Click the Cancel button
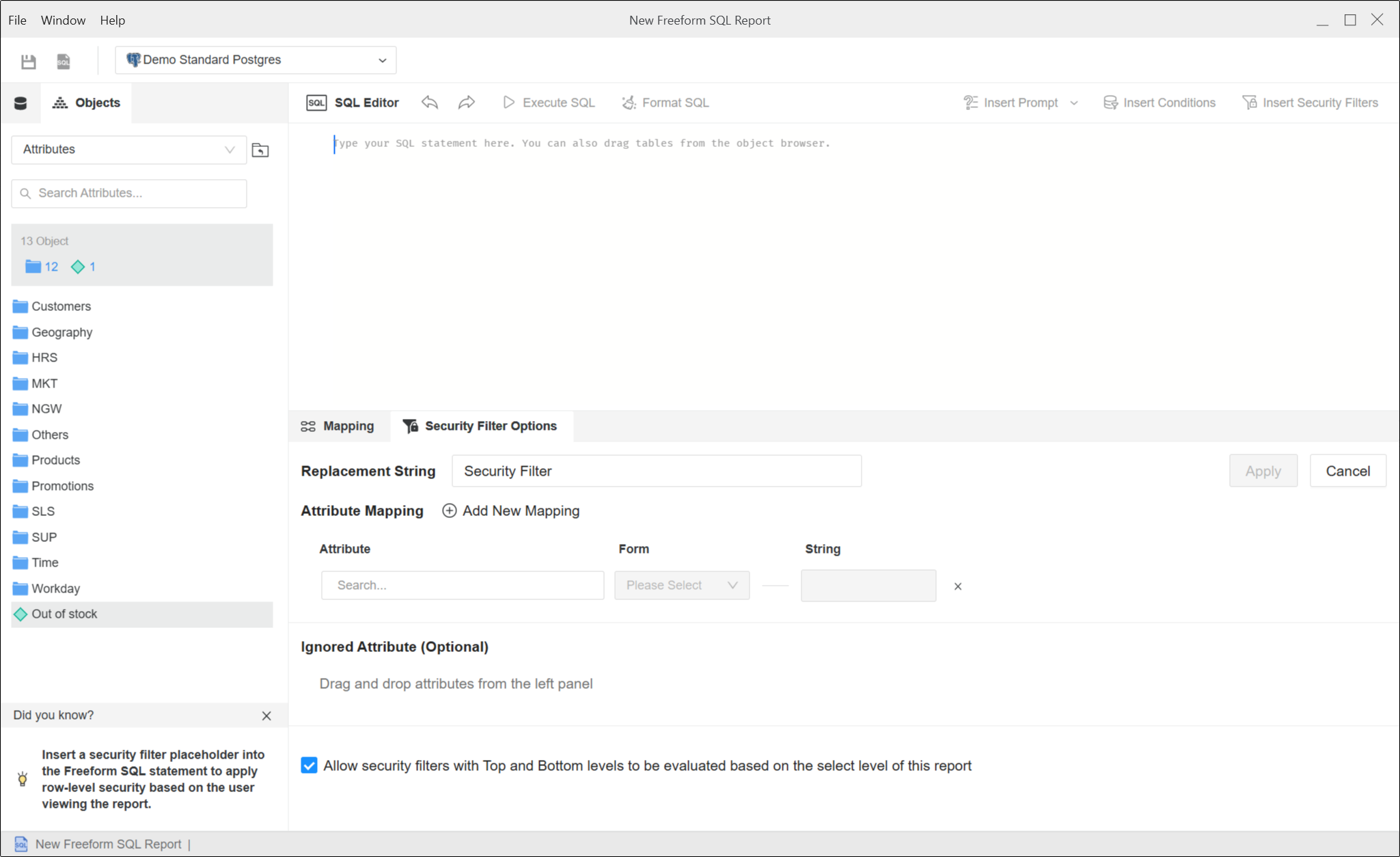Image resolution: width=1400 pixels, height=857 pixels. click(x=1347, y=471)
